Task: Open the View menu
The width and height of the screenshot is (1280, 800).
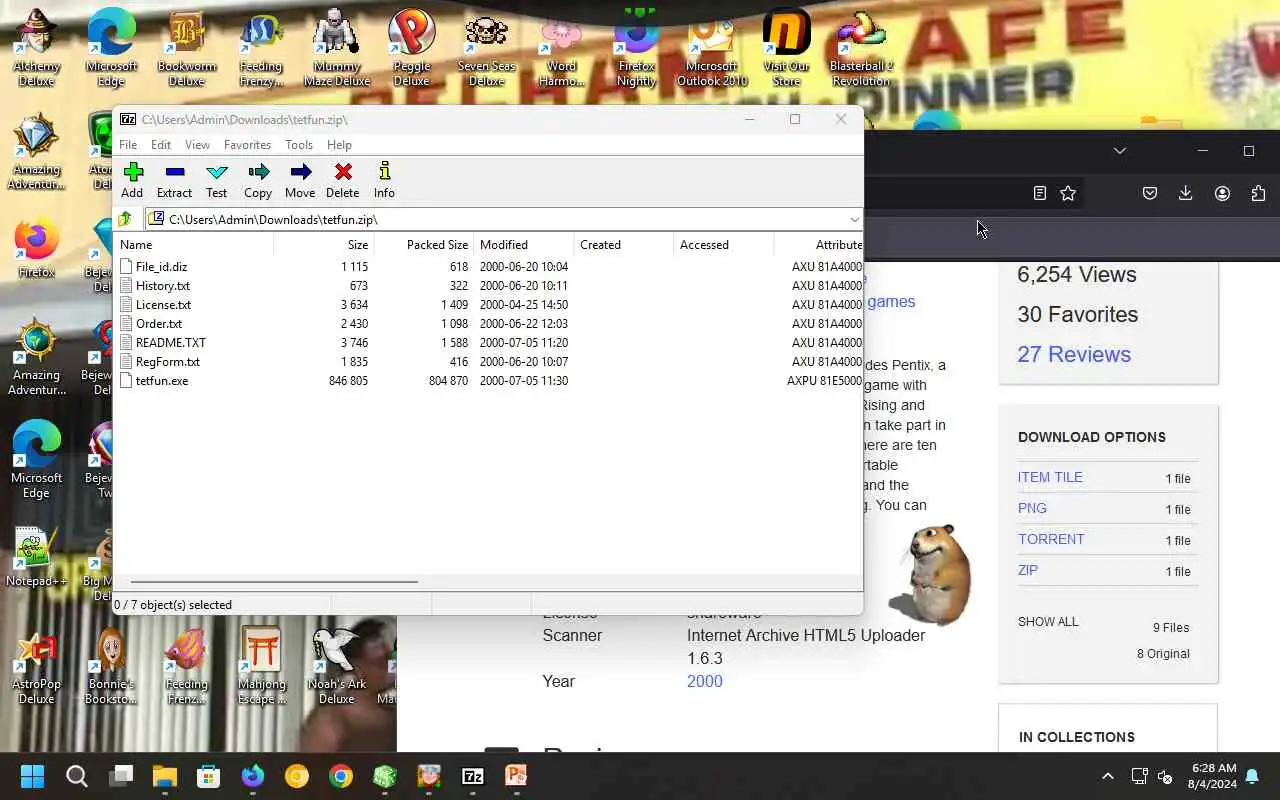Action: (x=197, y=145)
